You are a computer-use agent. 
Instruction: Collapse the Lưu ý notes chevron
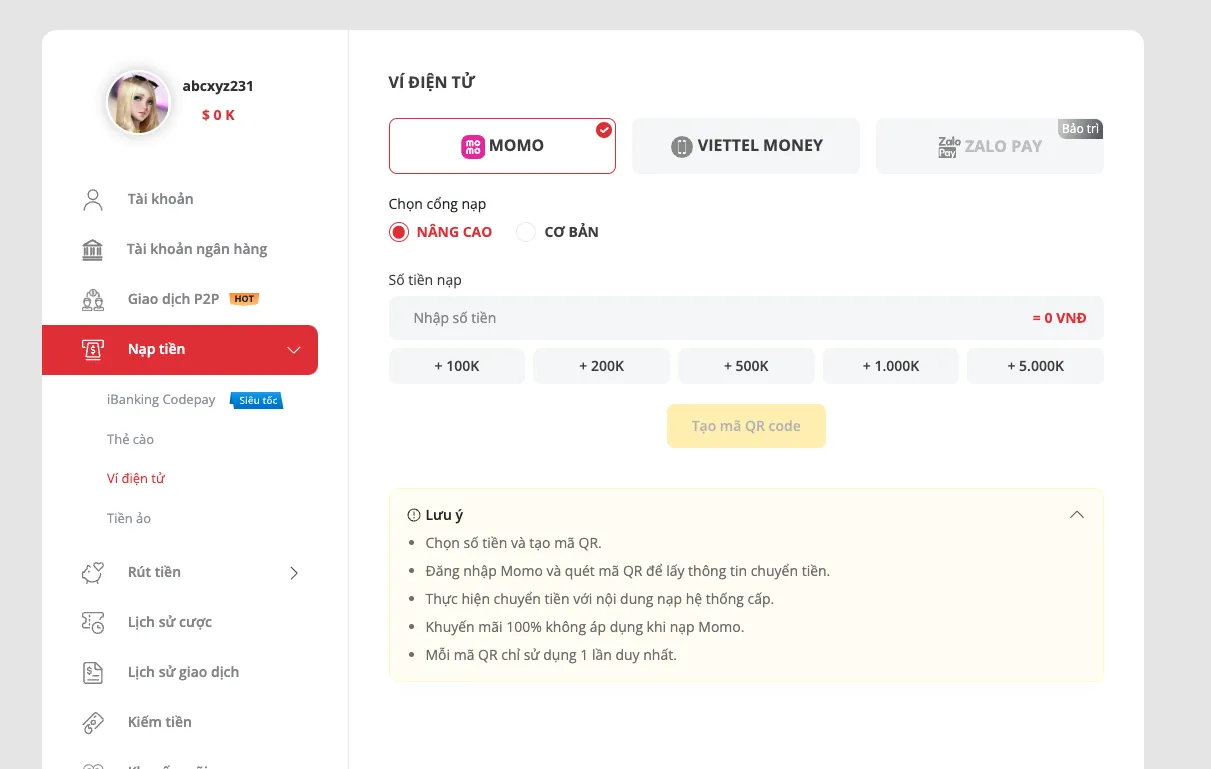(x=1077, y=515)
